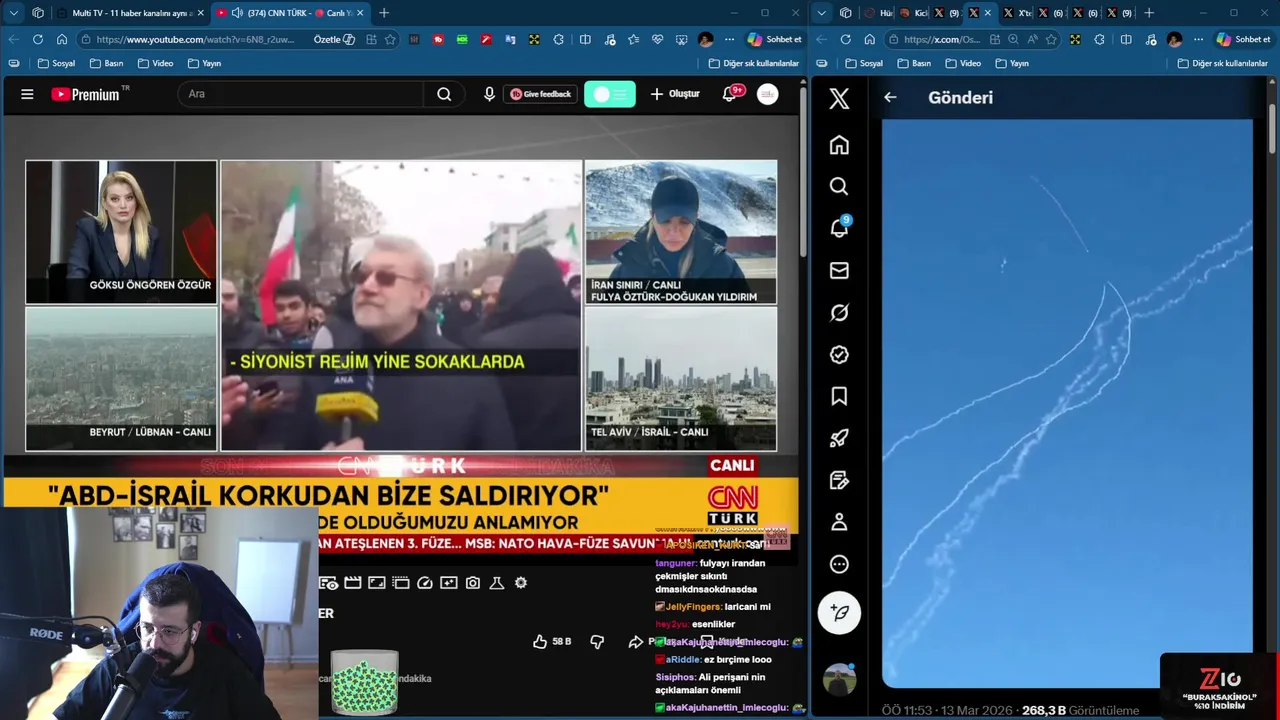Screen dimensions: 1280x720
Task: Reload the YouTube page in left browser
Action: pyautogui.click(x=38, y=39)
